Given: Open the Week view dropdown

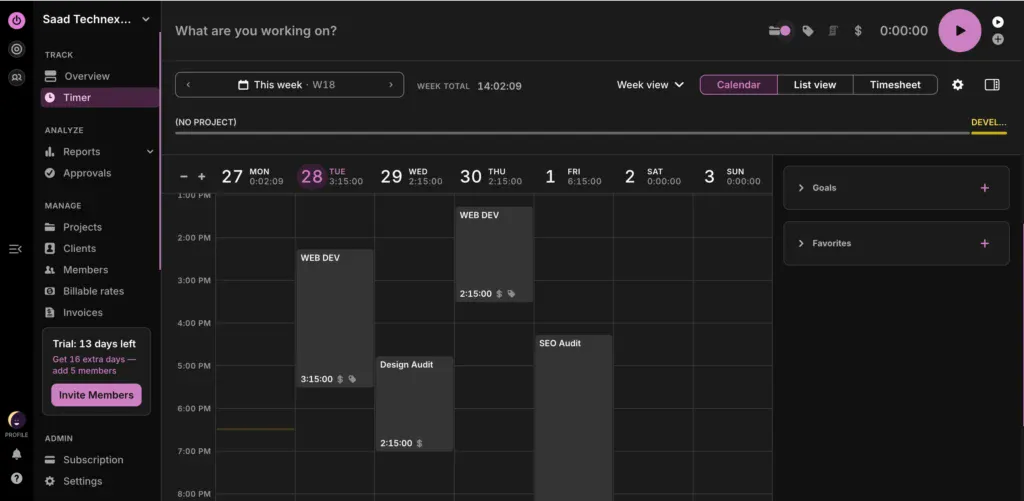Looking at the screenshot, I should click(650, 85).
